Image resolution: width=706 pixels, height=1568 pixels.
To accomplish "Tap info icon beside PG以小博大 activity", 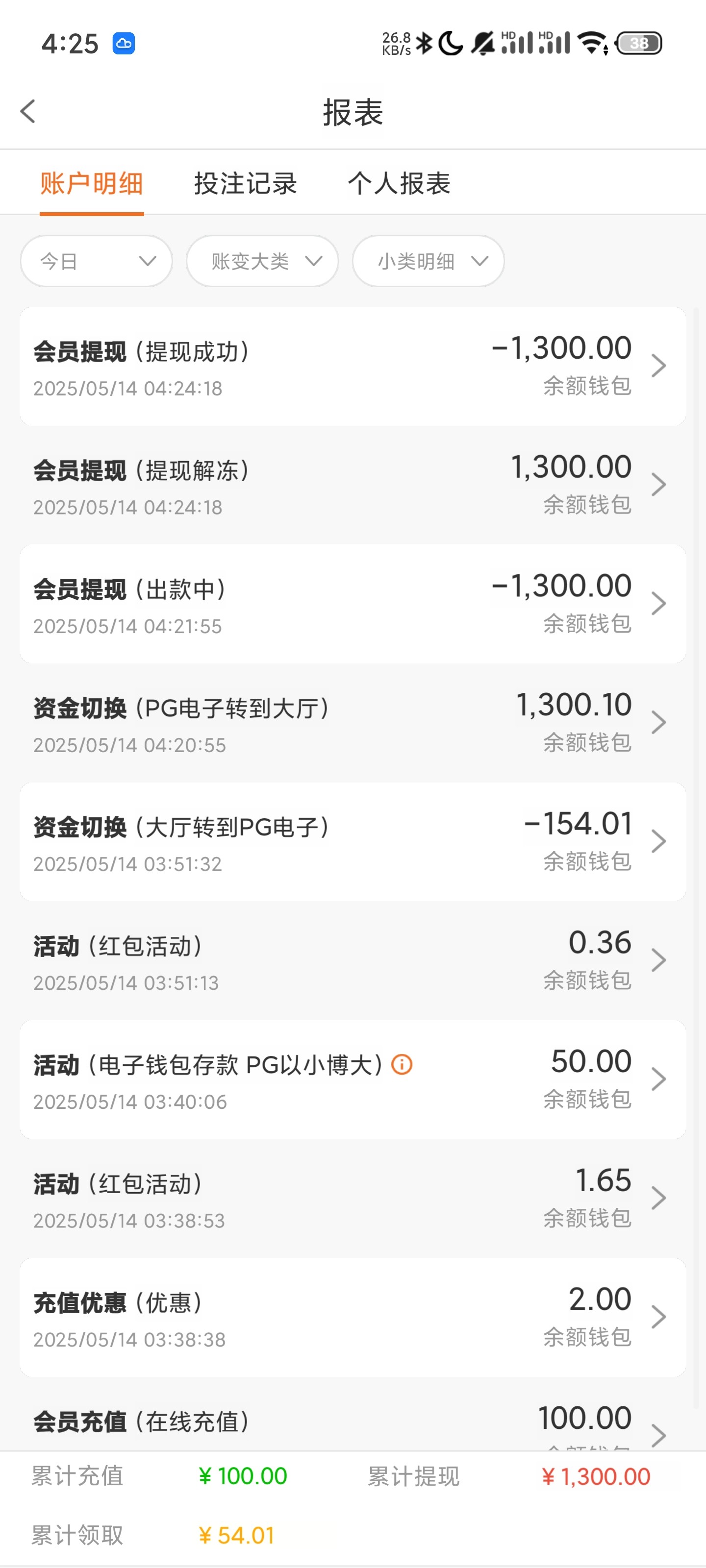I will [x=402, y=1065].
